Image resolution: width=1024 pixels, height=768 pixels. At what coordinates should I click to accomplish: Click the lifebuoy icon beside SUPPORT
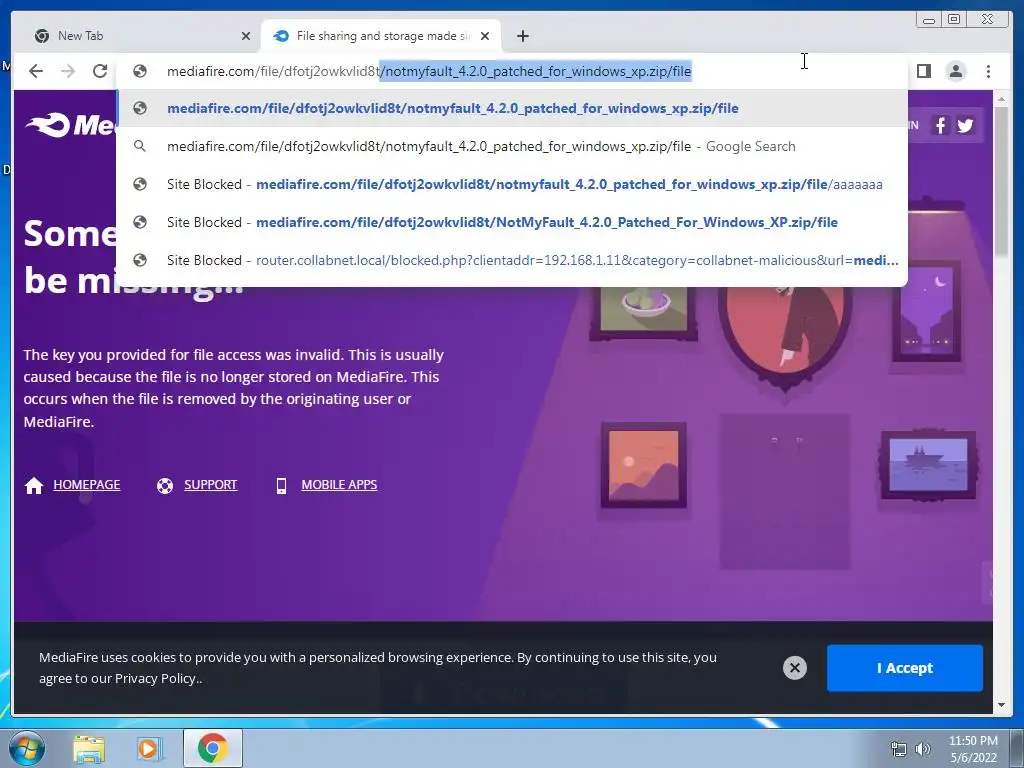(x=165, y=486)
